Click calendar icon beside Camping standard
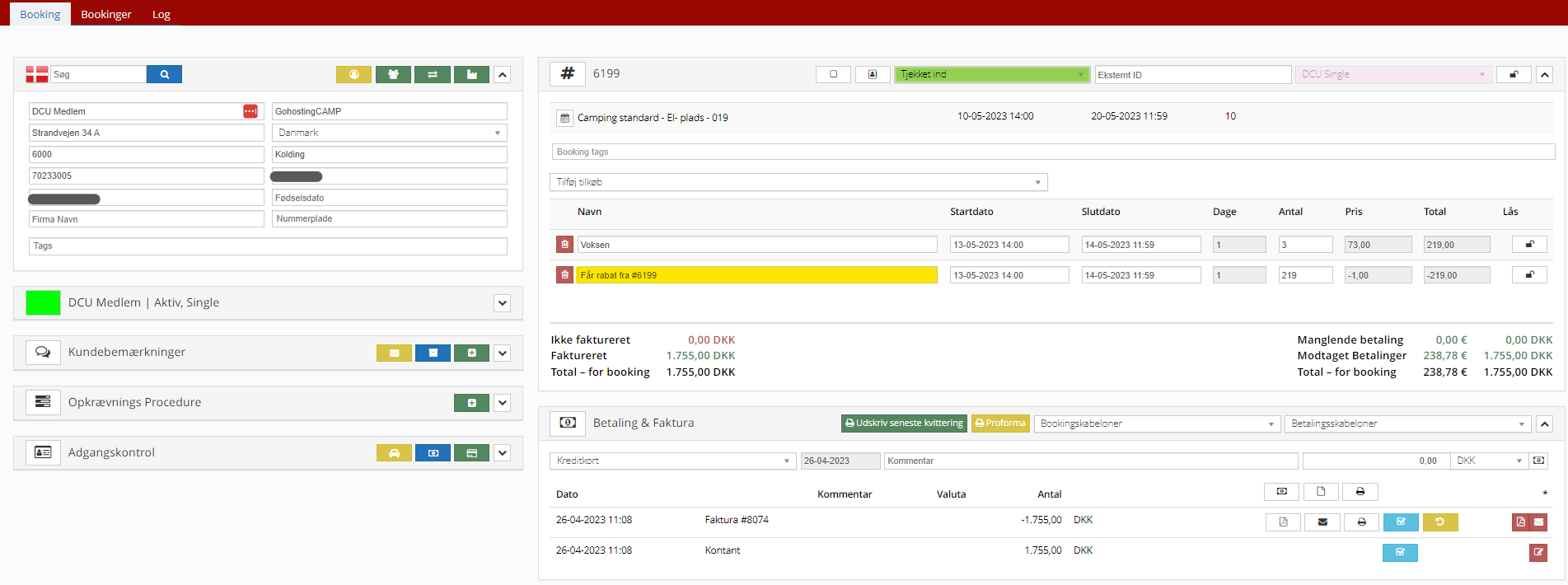 point(564,118)
